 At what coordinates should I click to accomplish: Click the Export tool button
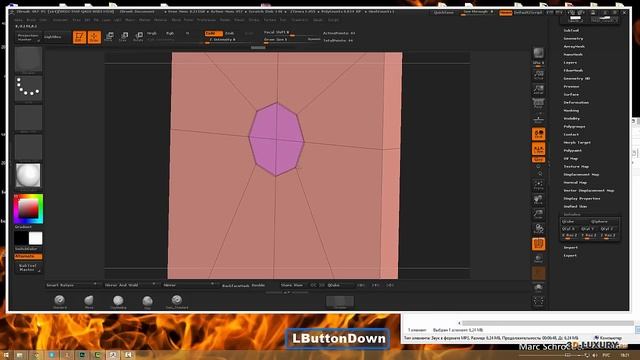(570, 256)
